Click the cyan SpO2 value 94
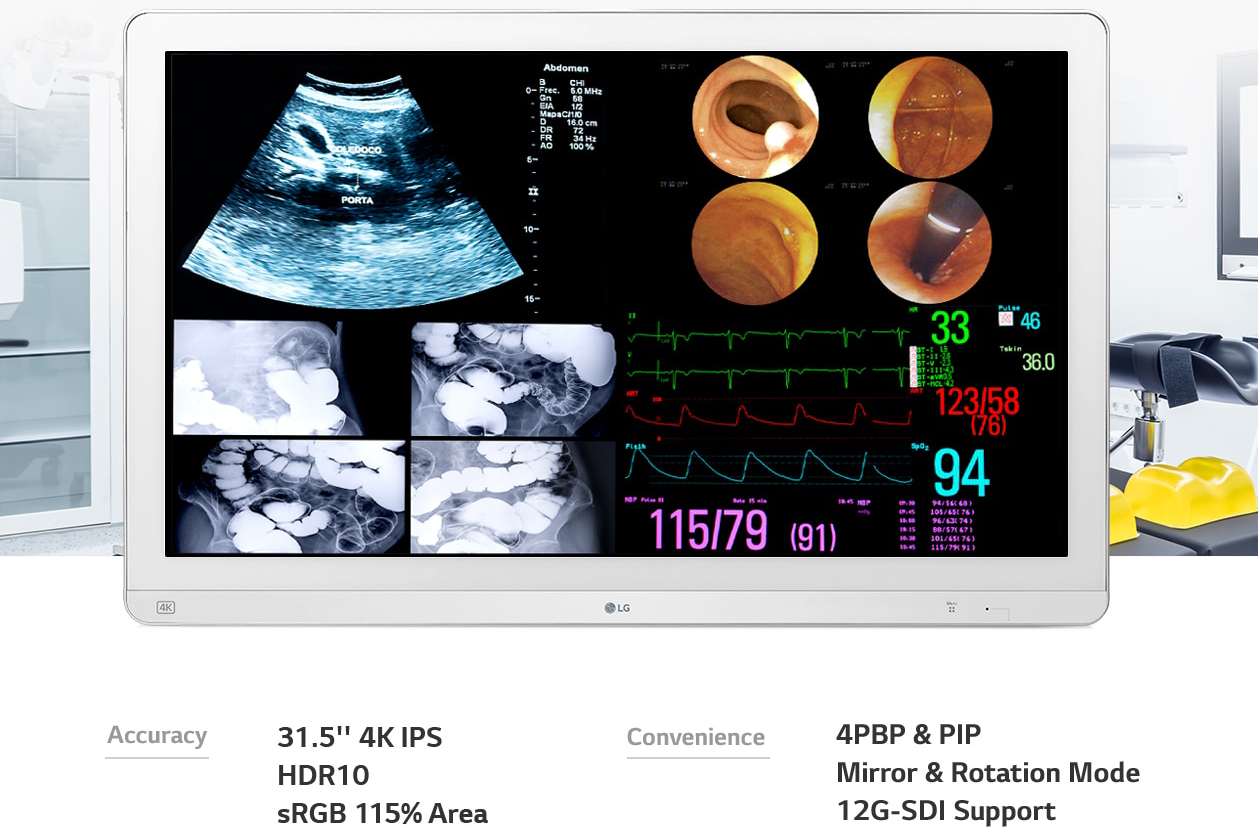This screenshot has width=1258, height=835. click(x=960, y=472)
